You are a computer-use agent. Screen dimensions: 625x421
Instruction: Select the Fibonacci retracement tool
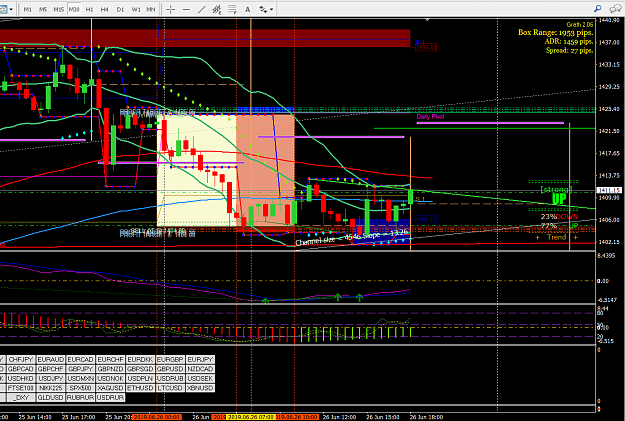pyautogui.click(x=232, y=9)
